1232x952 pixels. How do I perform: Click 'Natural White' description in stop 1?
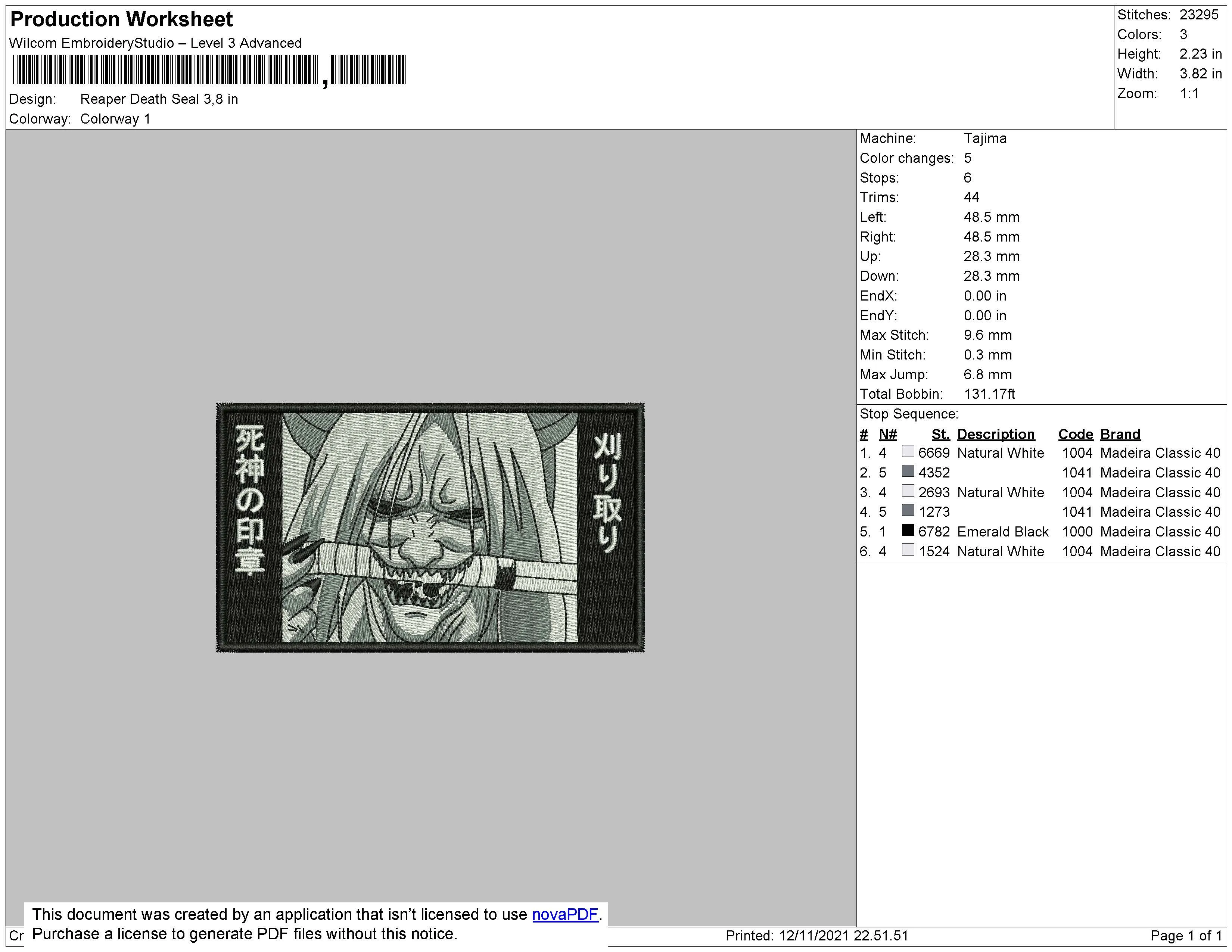(x=1001, y=454)
